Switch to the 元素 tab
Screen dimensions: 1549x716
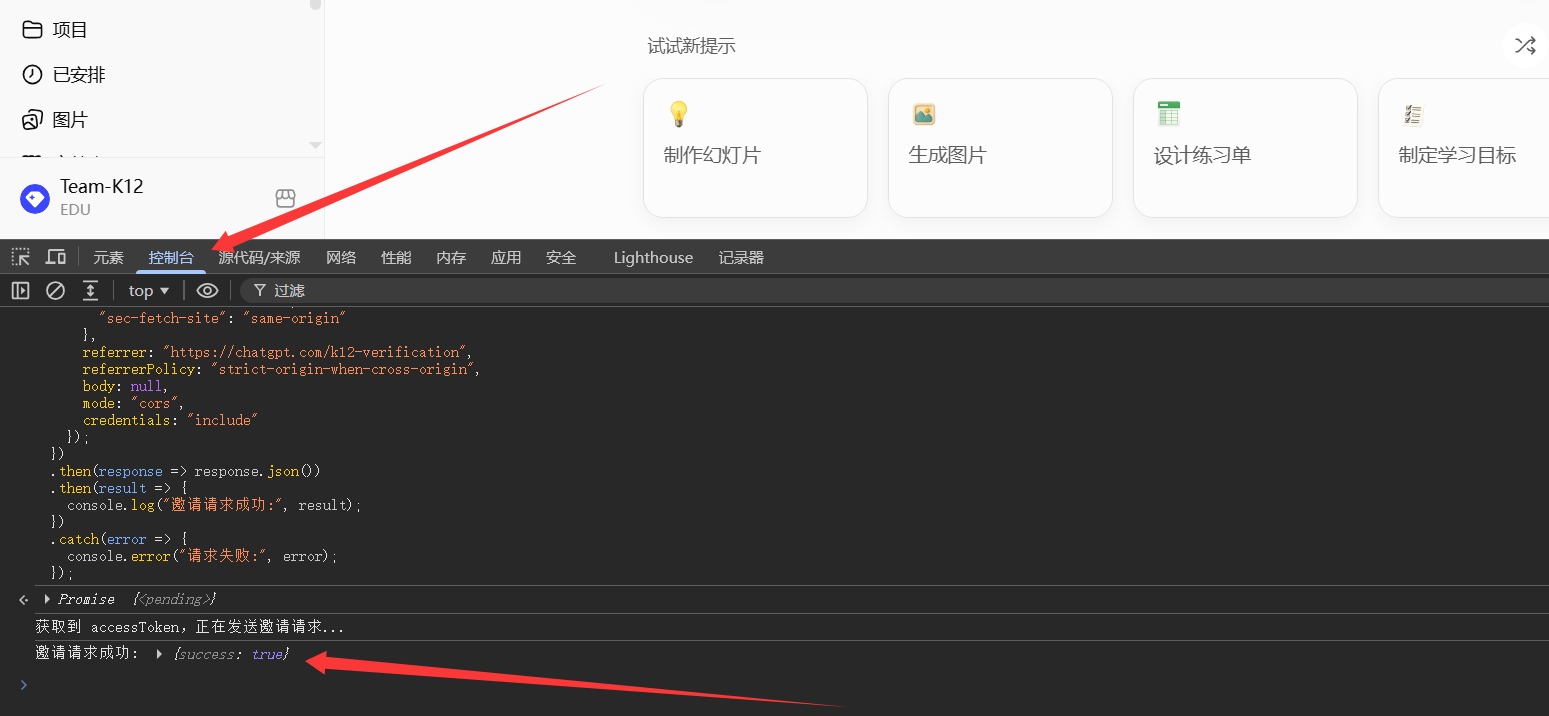[108, 258]
